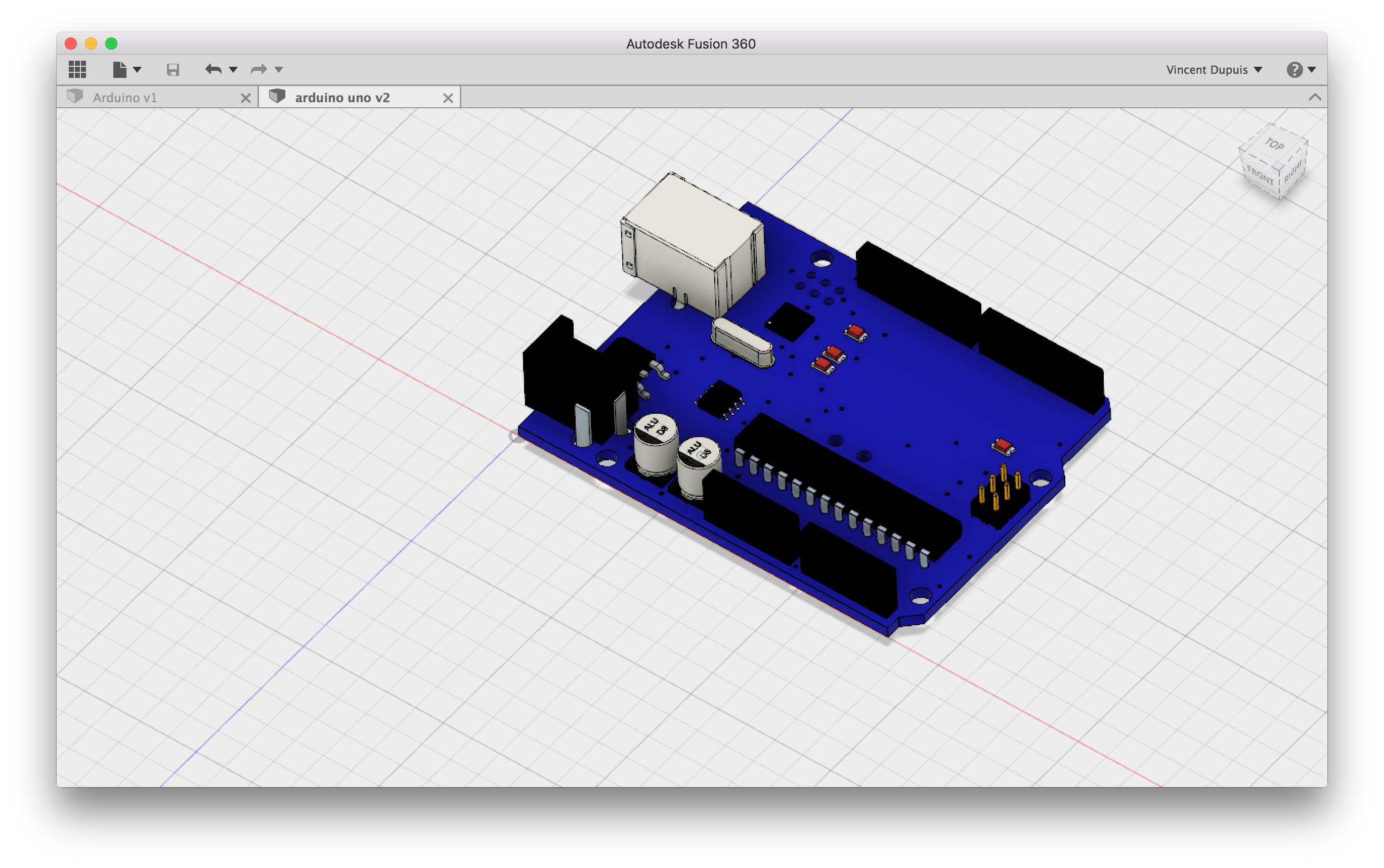Click the Save disk icon

173,70
